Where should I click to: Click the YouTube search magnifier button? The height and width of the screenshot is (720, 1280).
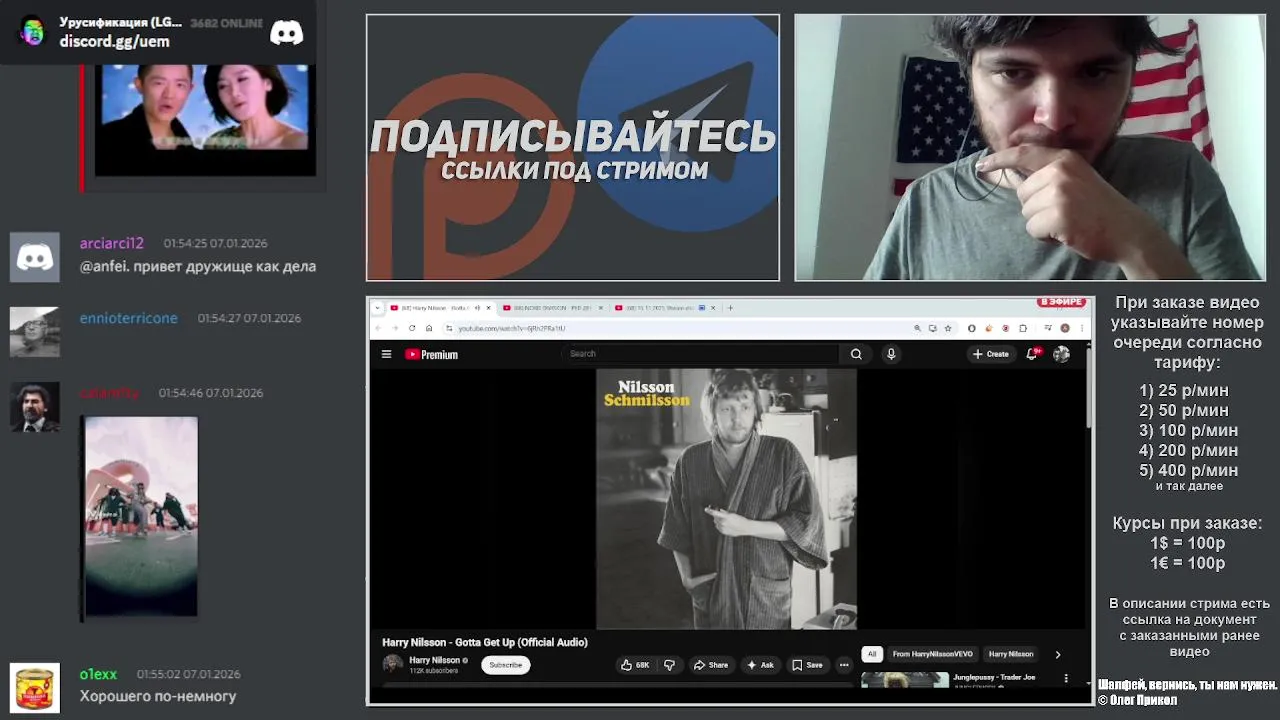pos(856,354)
